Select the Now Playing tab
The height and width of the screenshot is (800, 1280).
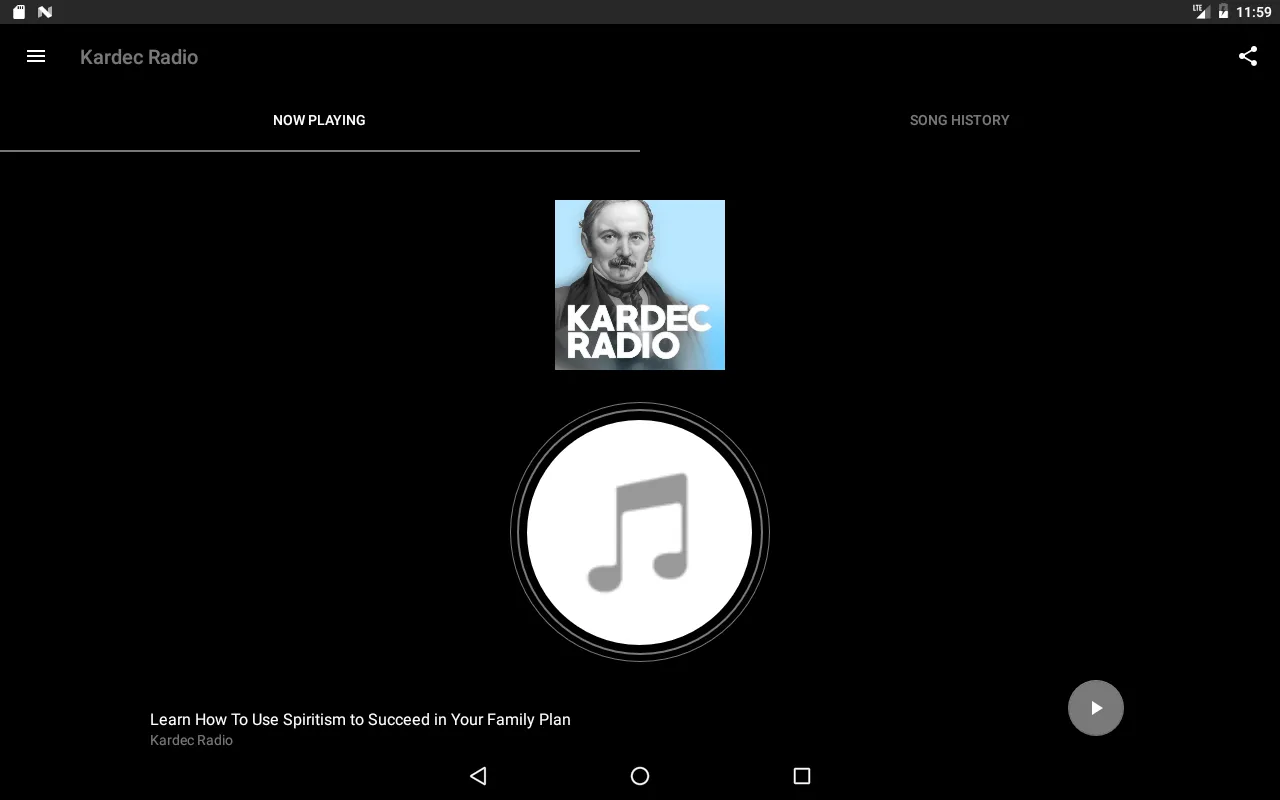tap(319, 120)
